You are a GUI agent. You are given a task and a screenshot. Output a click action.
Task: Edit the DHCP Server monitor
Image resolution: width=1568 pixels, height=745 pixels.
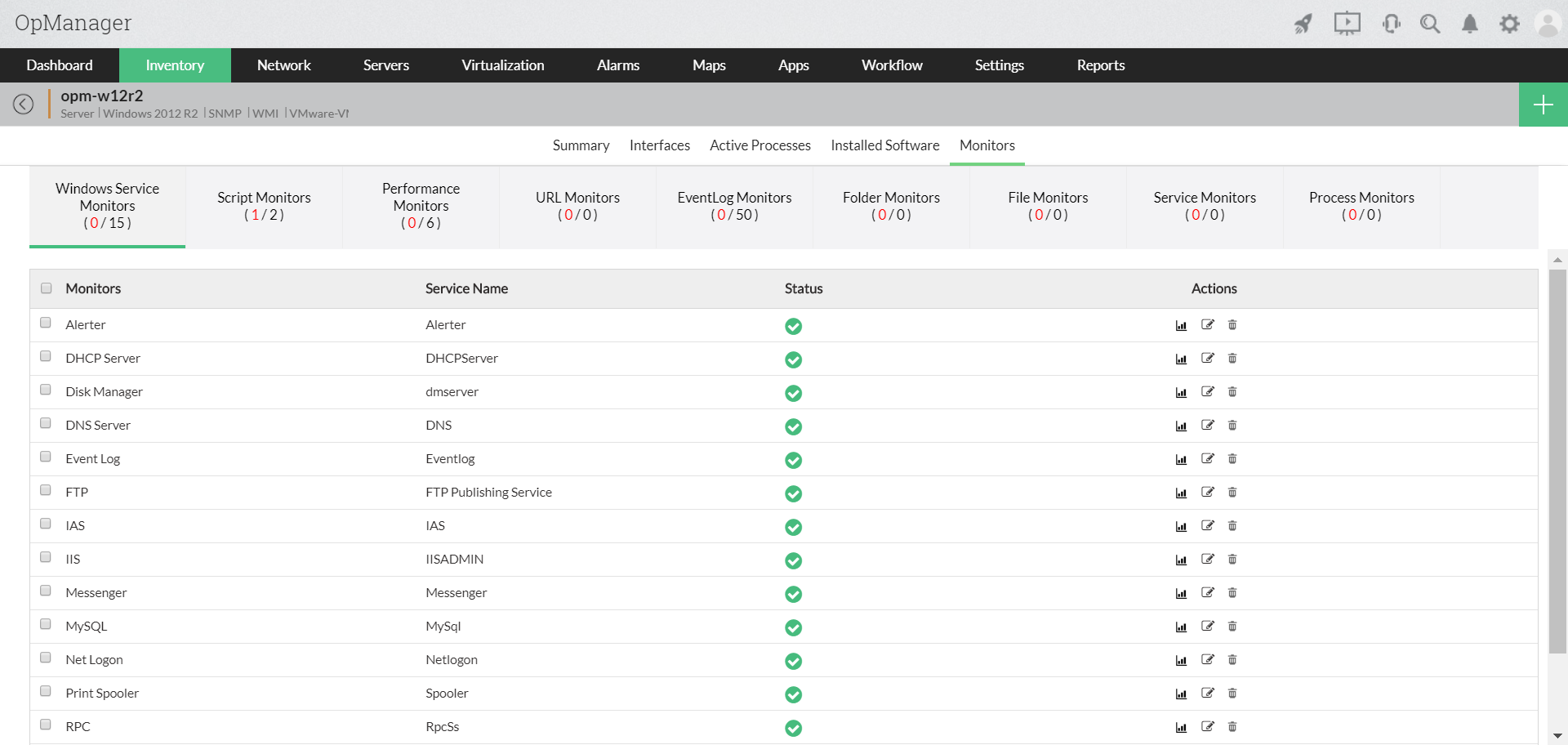coord(1207,358)
